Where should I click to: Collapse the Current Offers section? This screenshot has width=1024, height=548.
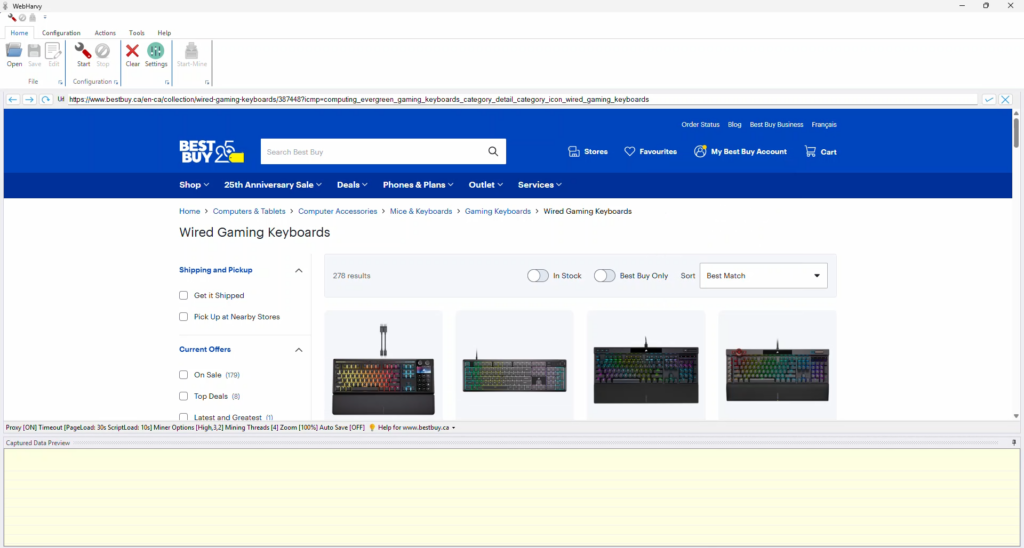(298, 350)
